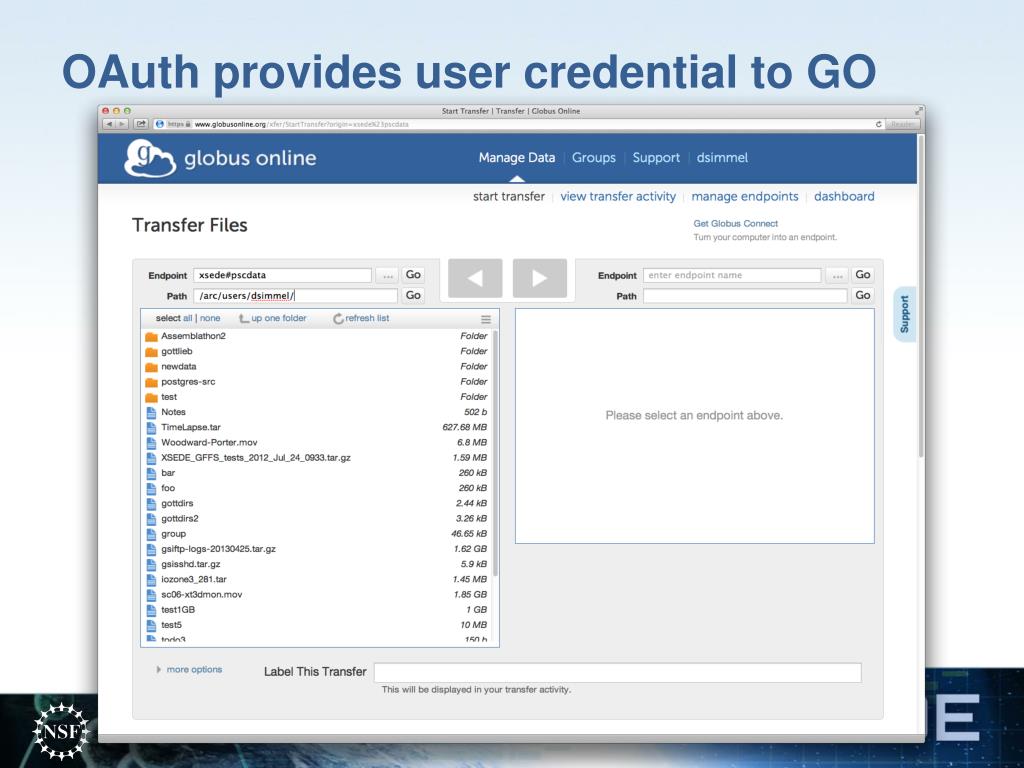
Task: Click the TimeLapse.tar file icon
Action: point(152,428)
